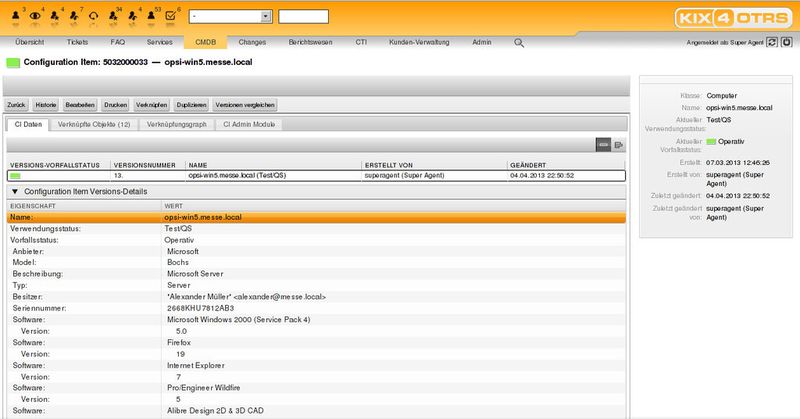Open the CMDB menu

point(206,42)
